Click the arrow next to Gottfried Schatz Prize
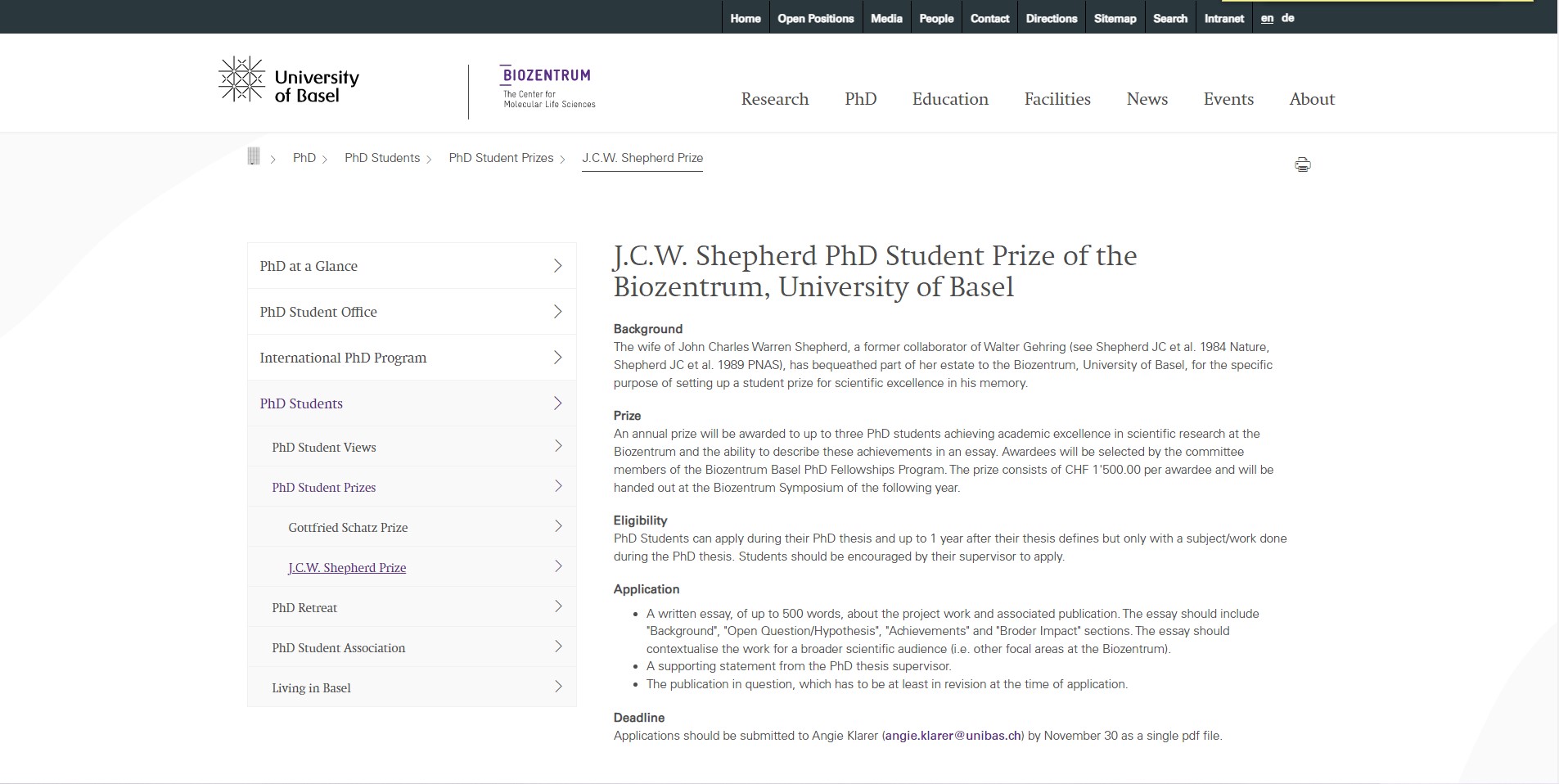 [x=558, y=526]
